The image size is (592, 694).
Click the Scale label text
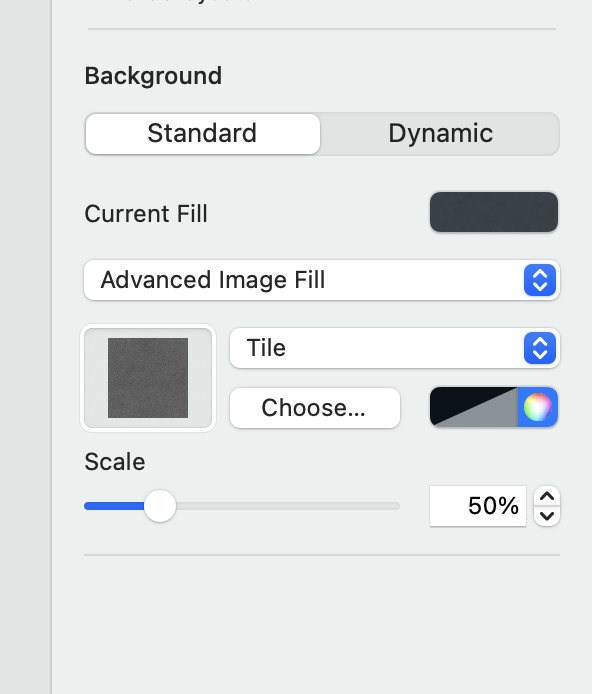point(115,462)
